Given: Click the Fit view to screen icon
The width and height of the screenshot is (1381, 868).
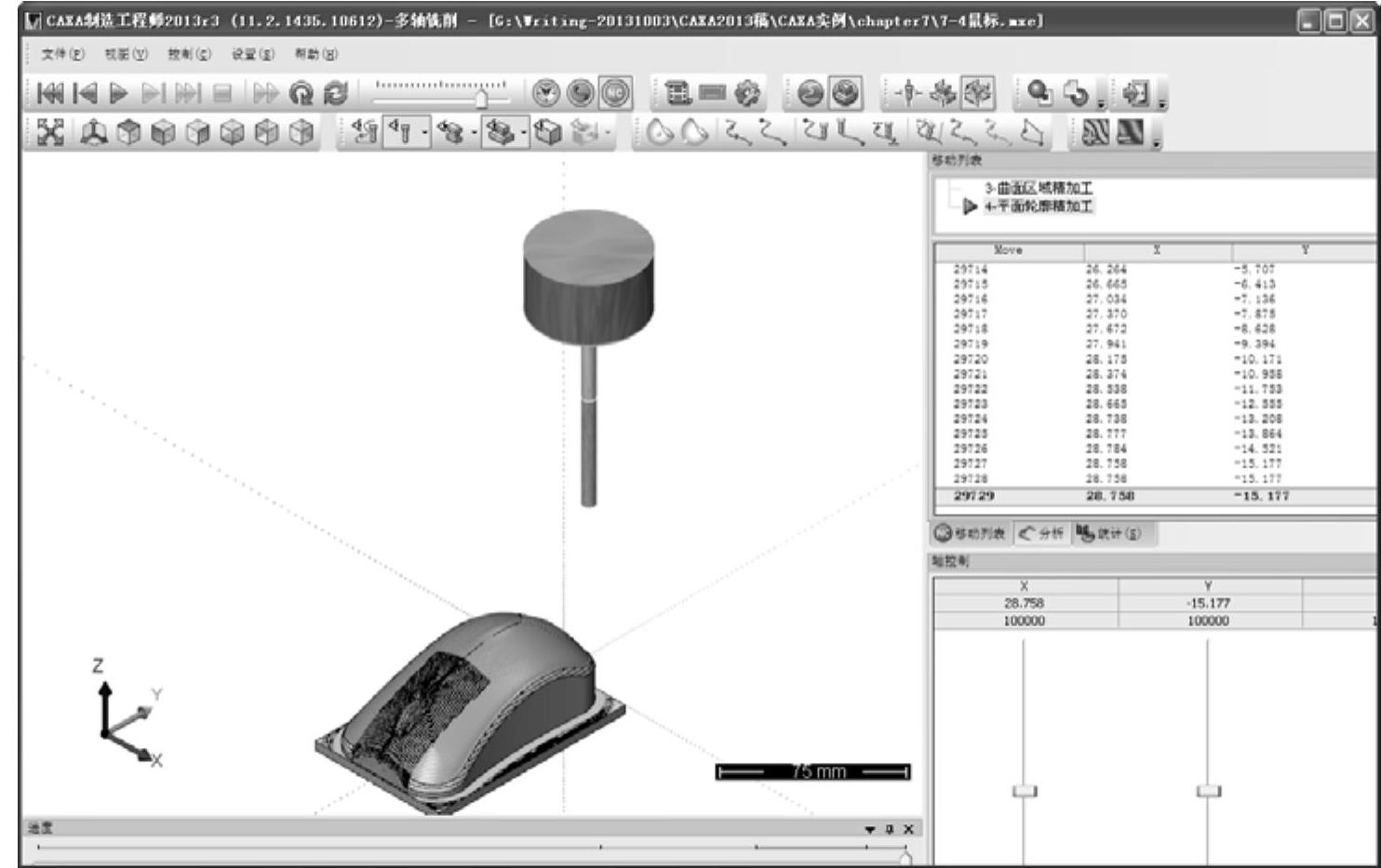Looking at the screenshot, I should 50,133.
